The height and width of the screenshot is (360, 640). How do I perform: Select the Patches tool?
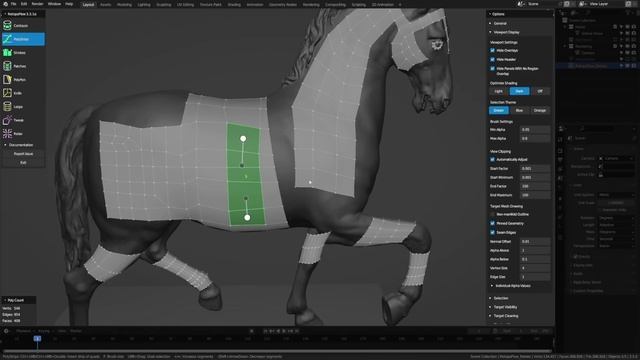23,66
